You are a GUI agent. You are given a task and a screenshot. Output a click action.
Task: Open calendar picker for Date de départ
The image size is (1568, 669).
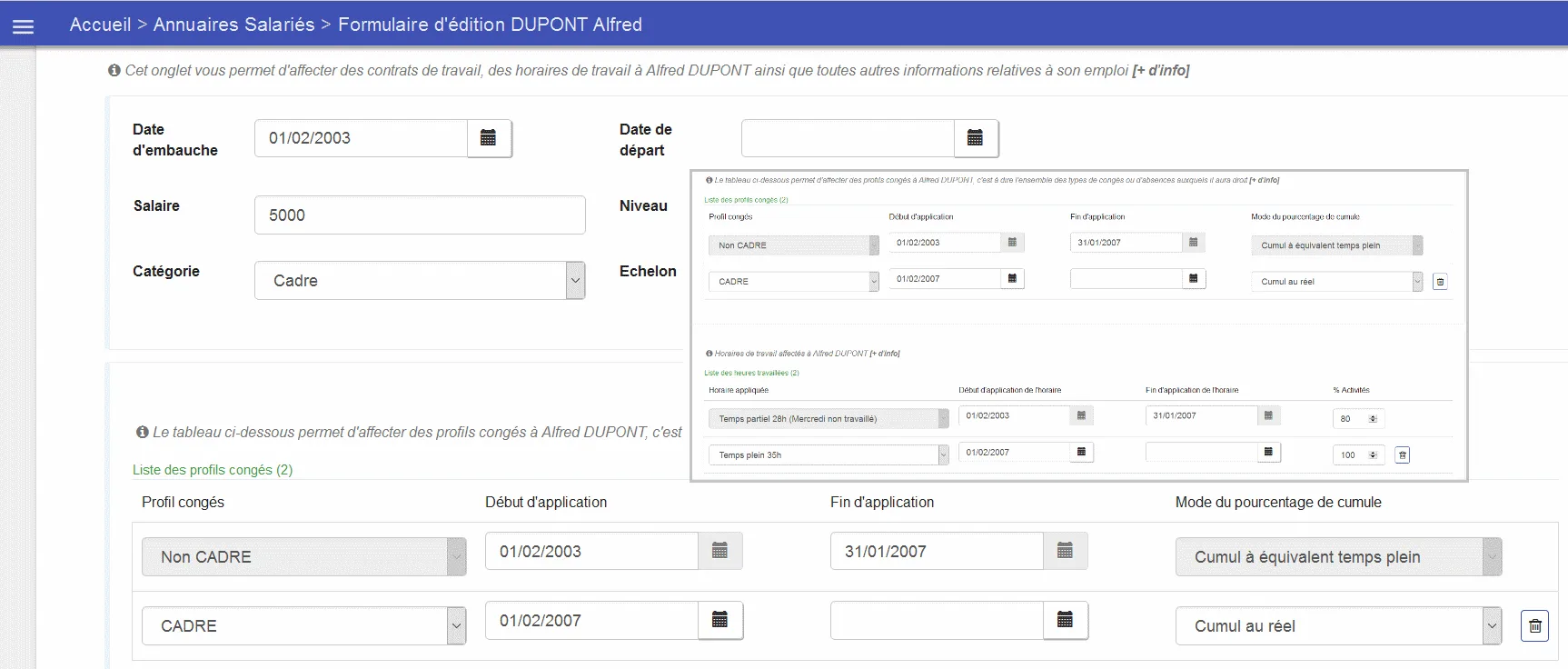pyautogui.click(x=976, y=138)
